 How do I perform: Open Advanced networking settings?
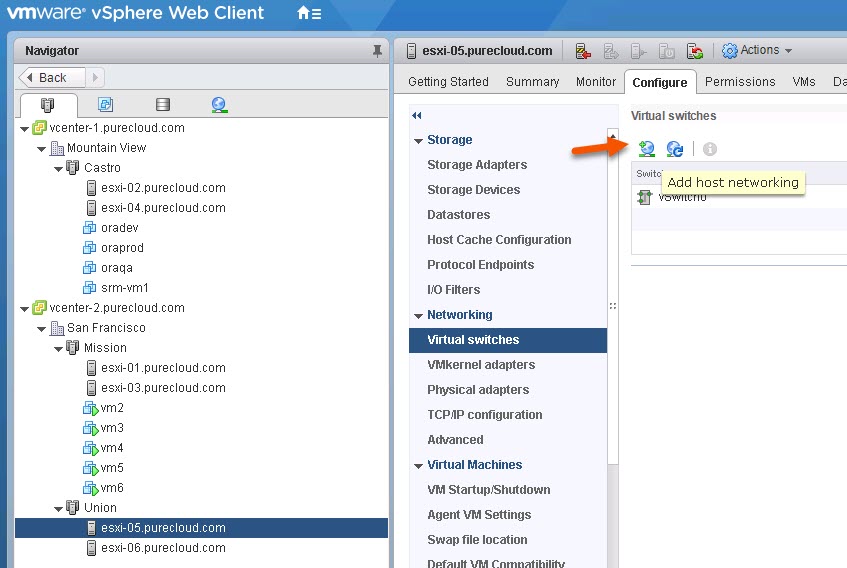pos(455,439)
